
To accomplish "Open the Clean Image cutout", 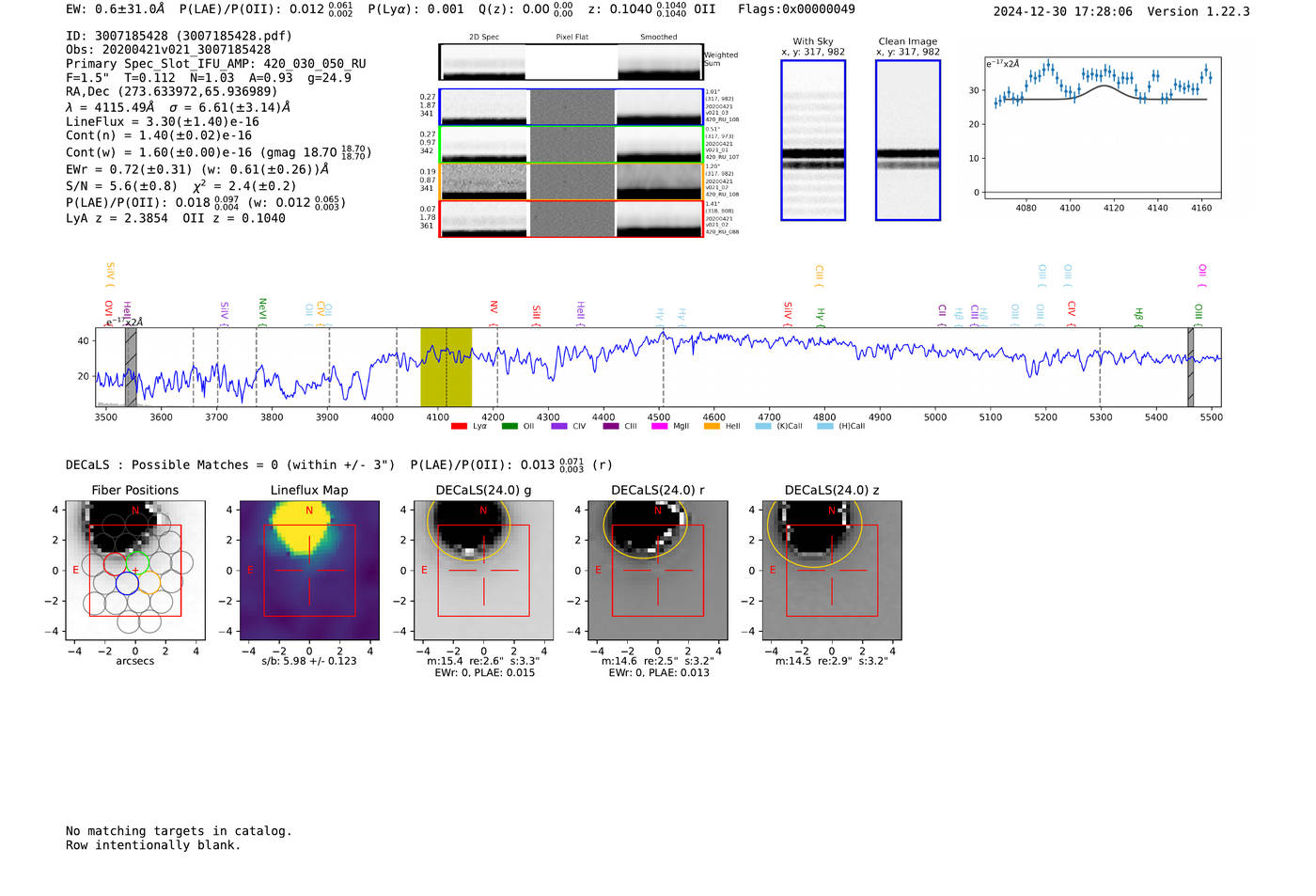I will 908,140.
